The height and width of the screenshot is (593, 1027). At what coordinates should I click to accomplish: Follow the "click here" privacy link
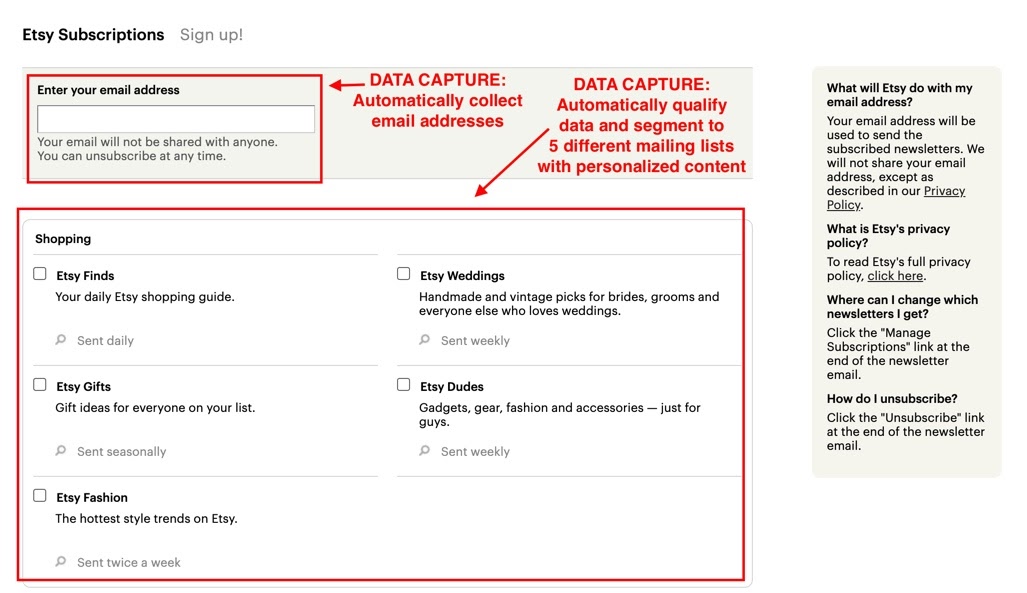click(895, 276)
